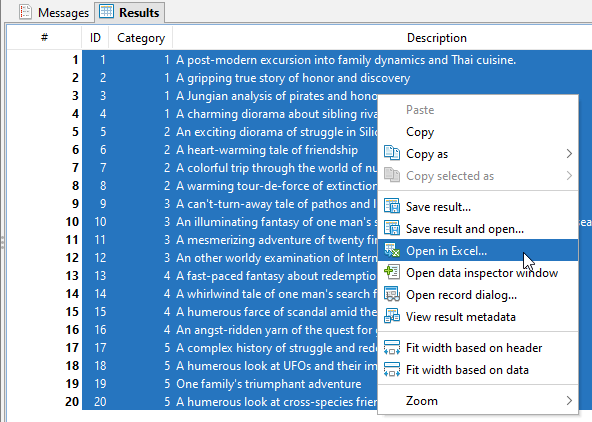Image resolution: width=592 pixels, height=422 pixels.
Task: Select row number 1 header
Action: tap(45, 60)
